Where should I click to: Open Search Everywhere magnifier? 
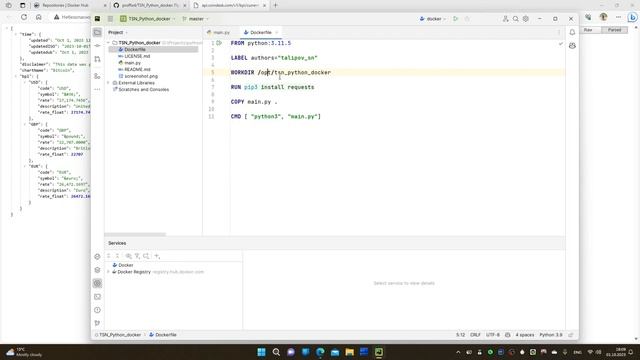pyautogui.click(x=516, y=19)
